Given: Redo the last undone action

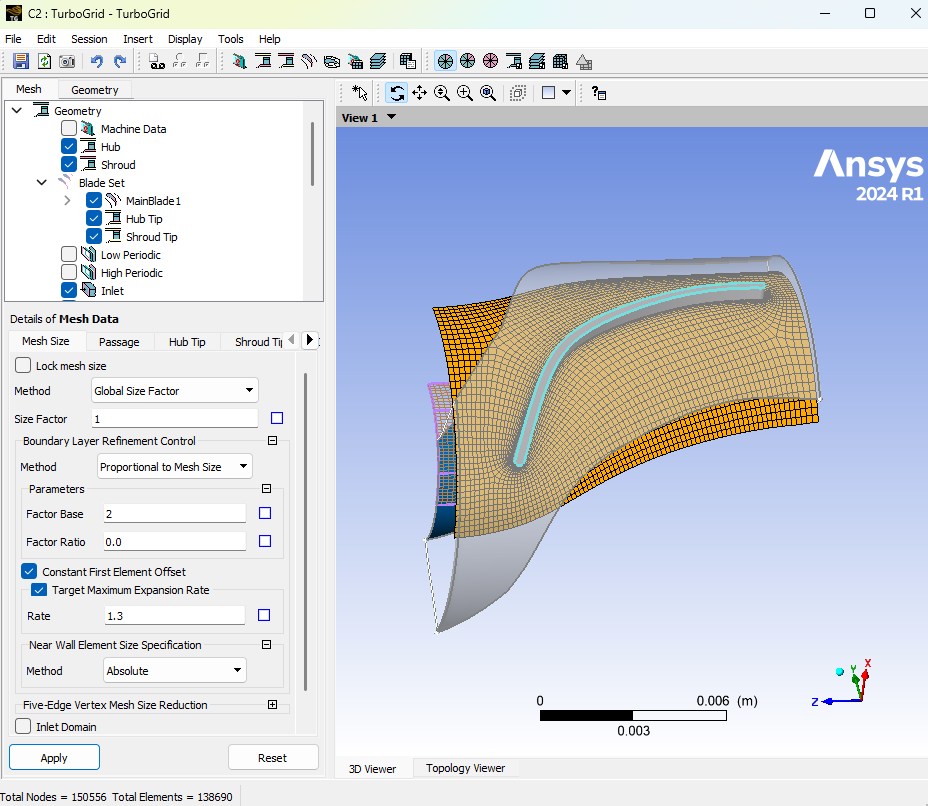Looking at the screenshot, I should (x=120, y=61).
